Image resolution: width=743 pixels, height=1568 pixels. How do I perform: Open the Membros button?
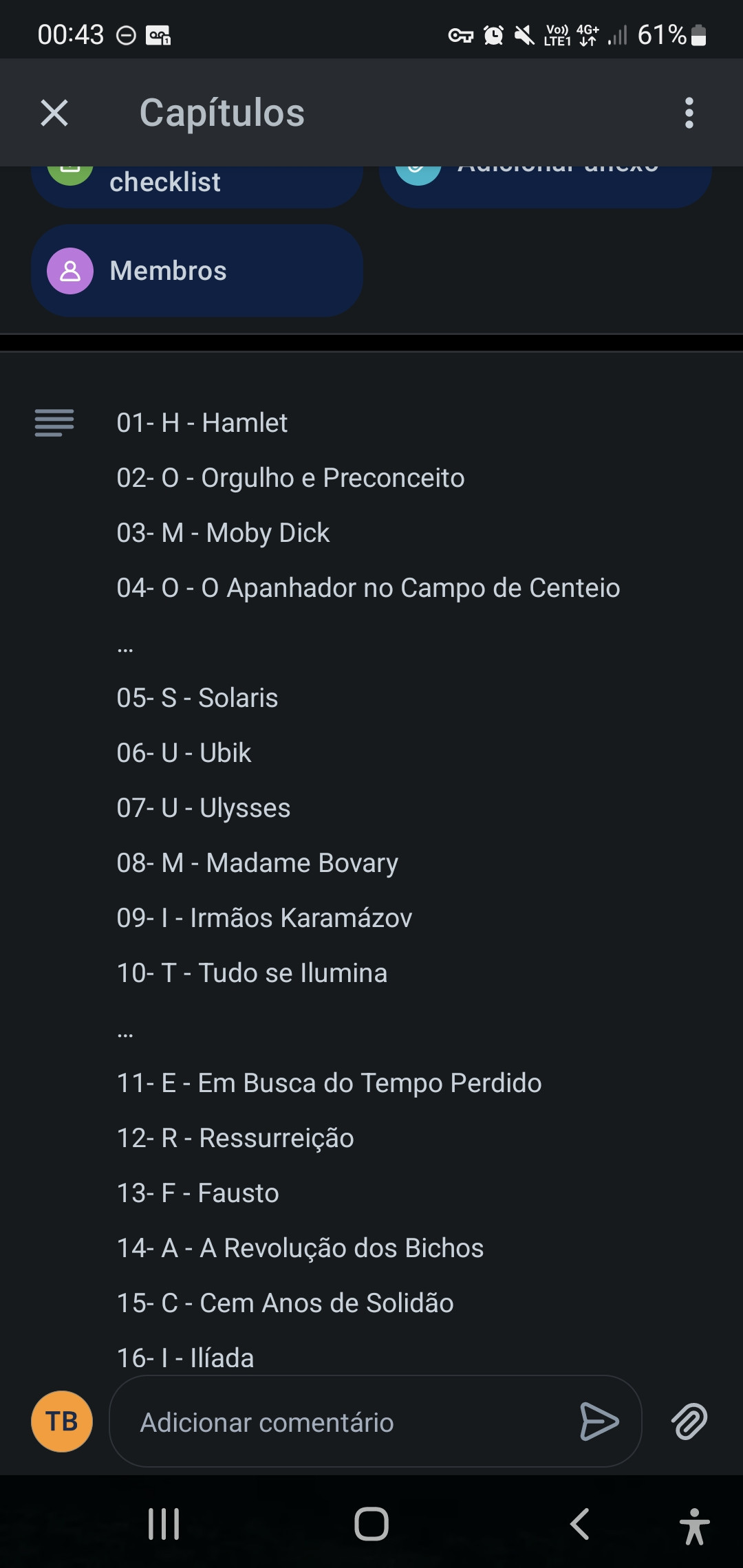point(197,271)
